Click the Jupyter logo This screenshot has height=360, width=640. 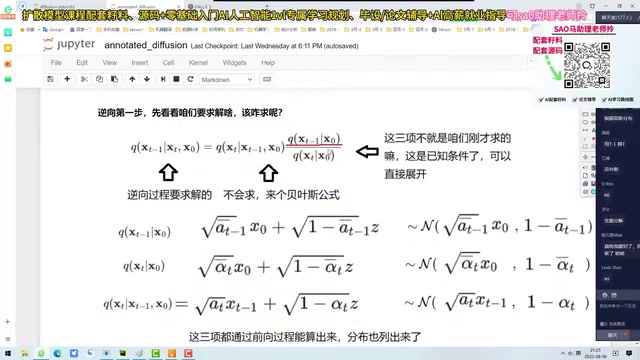pyautogui.click(x=69, y=44)
